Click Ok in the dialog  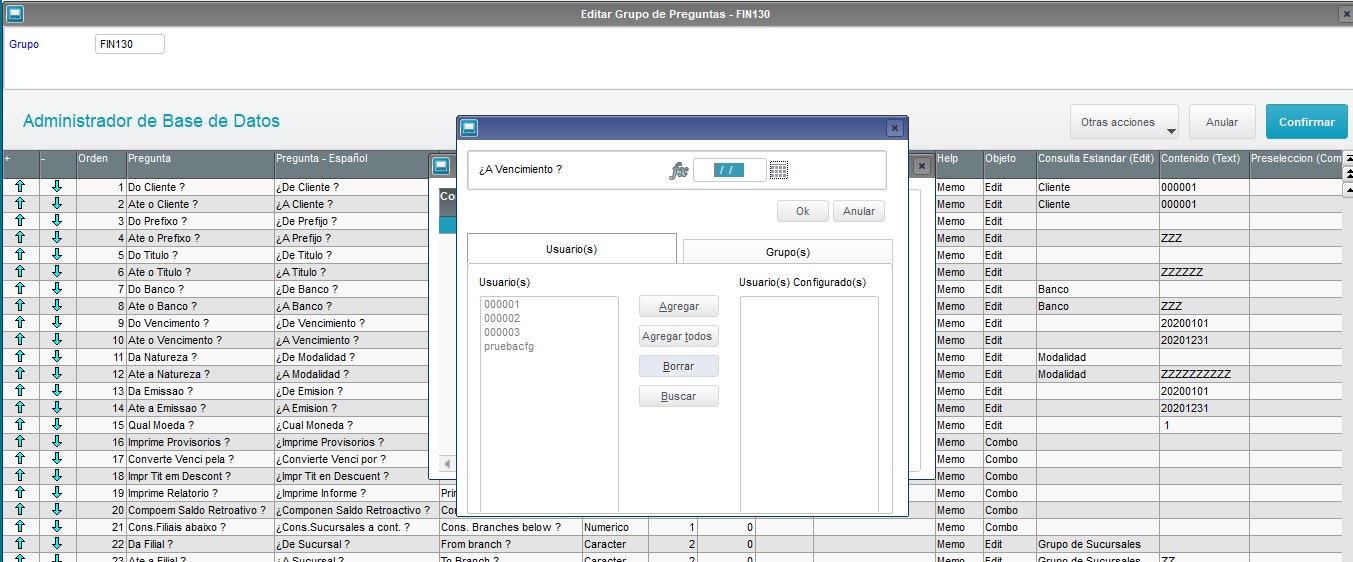point(803,211)
